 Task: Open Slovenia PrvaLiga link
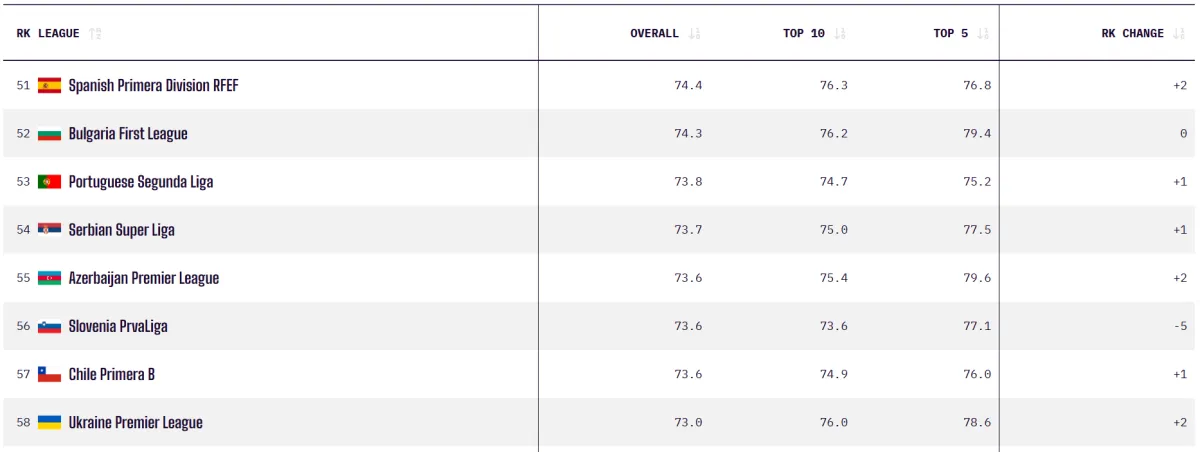tap(125, 326)
